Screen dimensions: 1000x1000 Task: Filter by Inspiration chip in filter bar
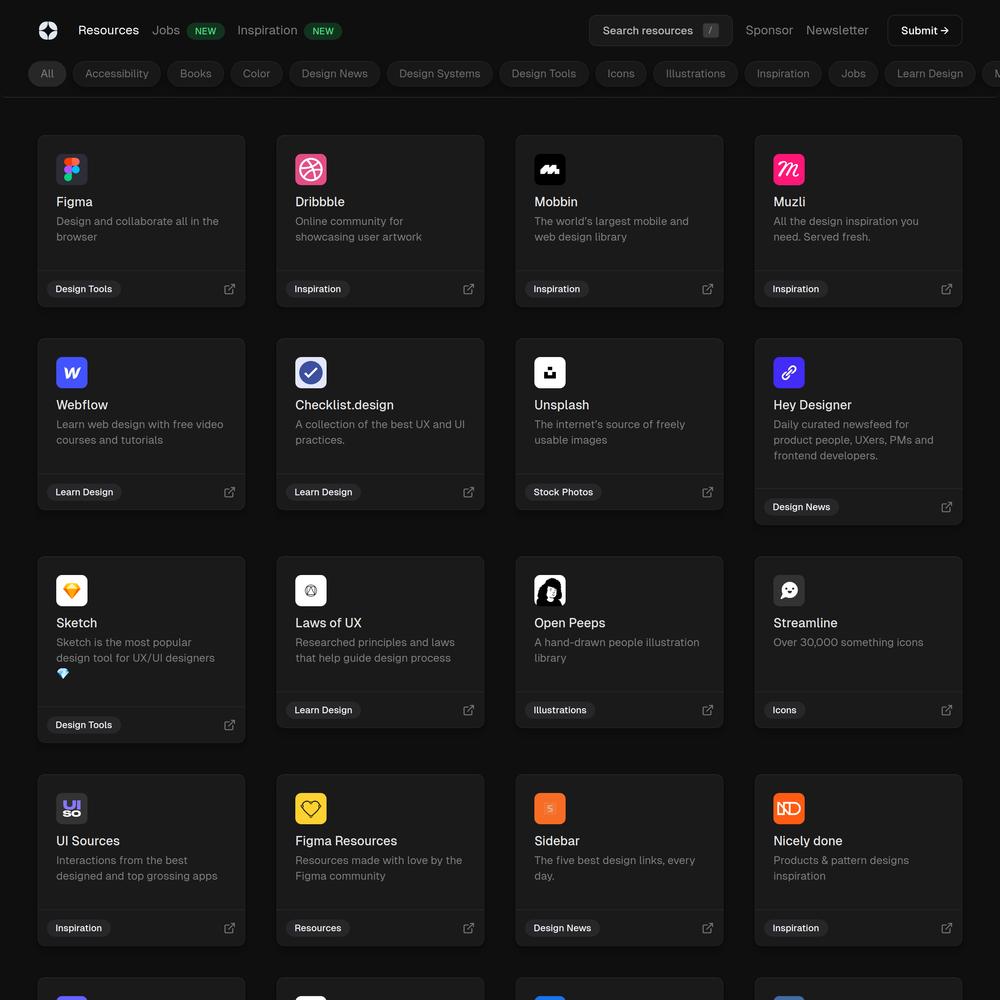pyautogui.click(x=783, y=73)
